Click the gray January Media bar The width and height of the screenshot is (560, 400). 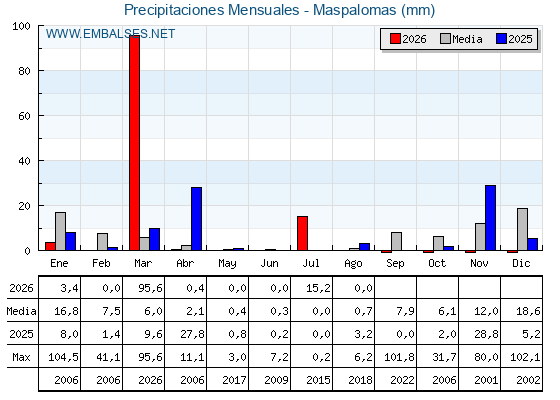pyautogui.click(x=60, y=231)
